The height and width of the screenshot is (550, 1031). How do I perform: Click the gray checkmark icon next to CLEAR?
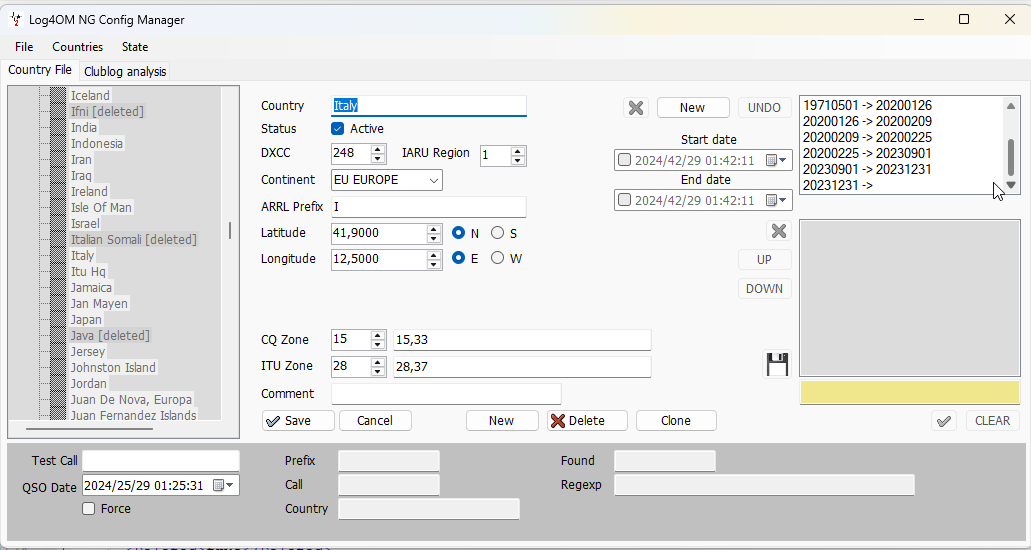[944, 420]
